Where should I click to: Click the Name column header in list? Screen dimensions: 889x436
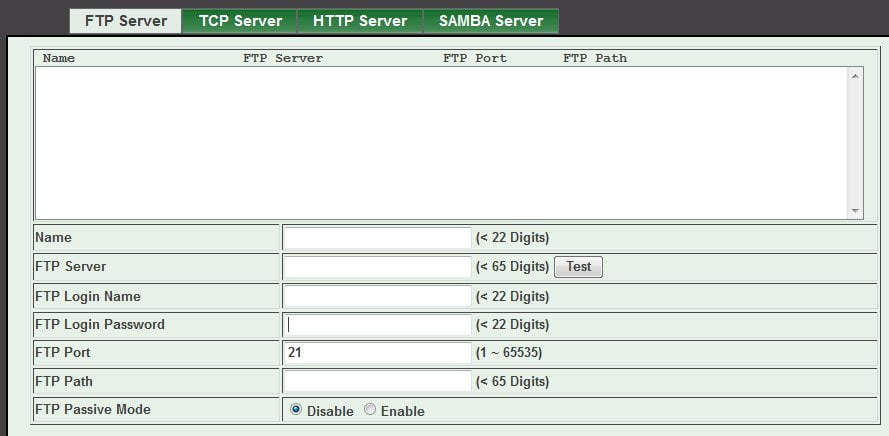point(59,58)
